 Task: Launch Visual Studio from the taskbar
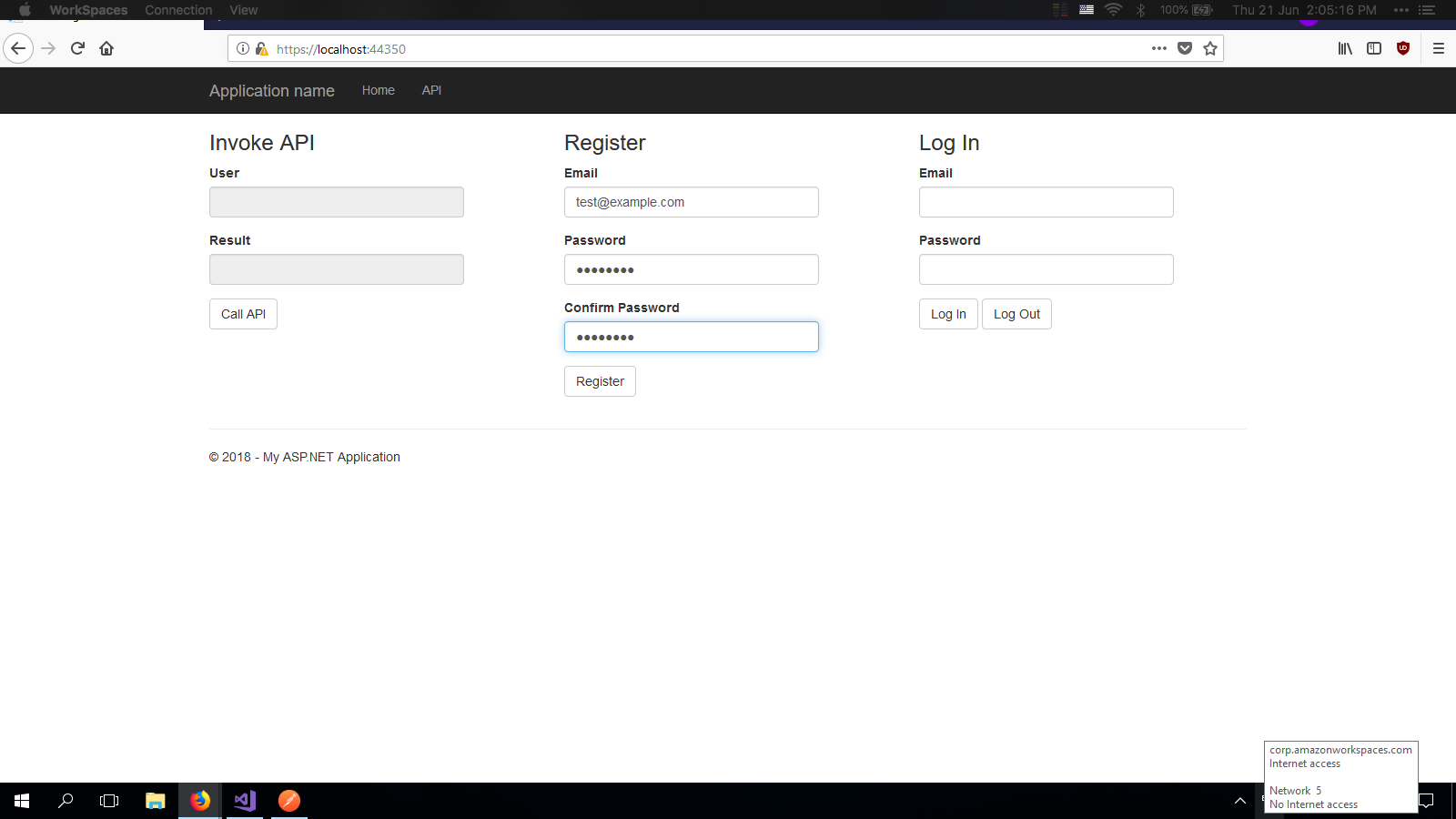243,801
